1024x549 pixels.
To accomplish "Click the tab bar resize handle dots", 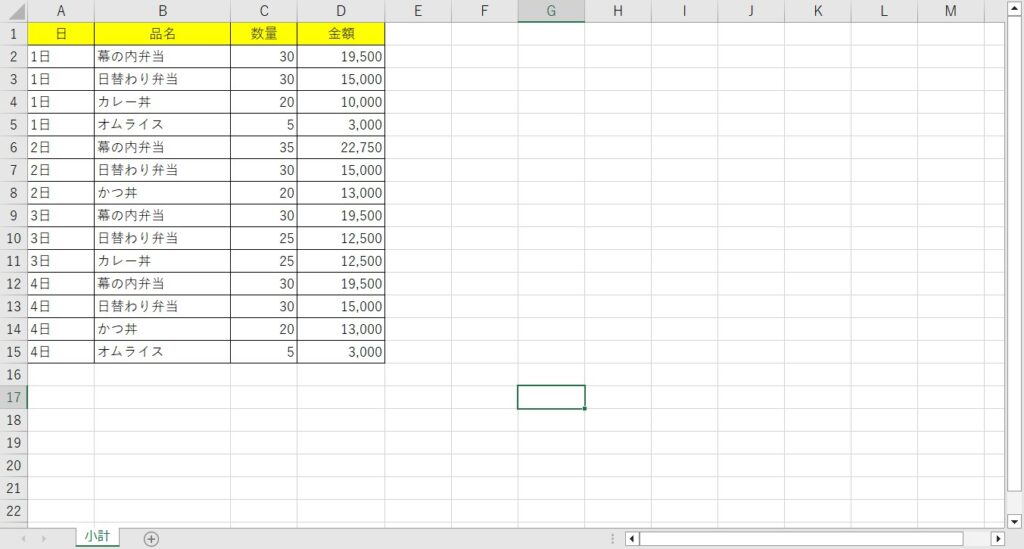I will pyautogui.click(x=612, y=539).
